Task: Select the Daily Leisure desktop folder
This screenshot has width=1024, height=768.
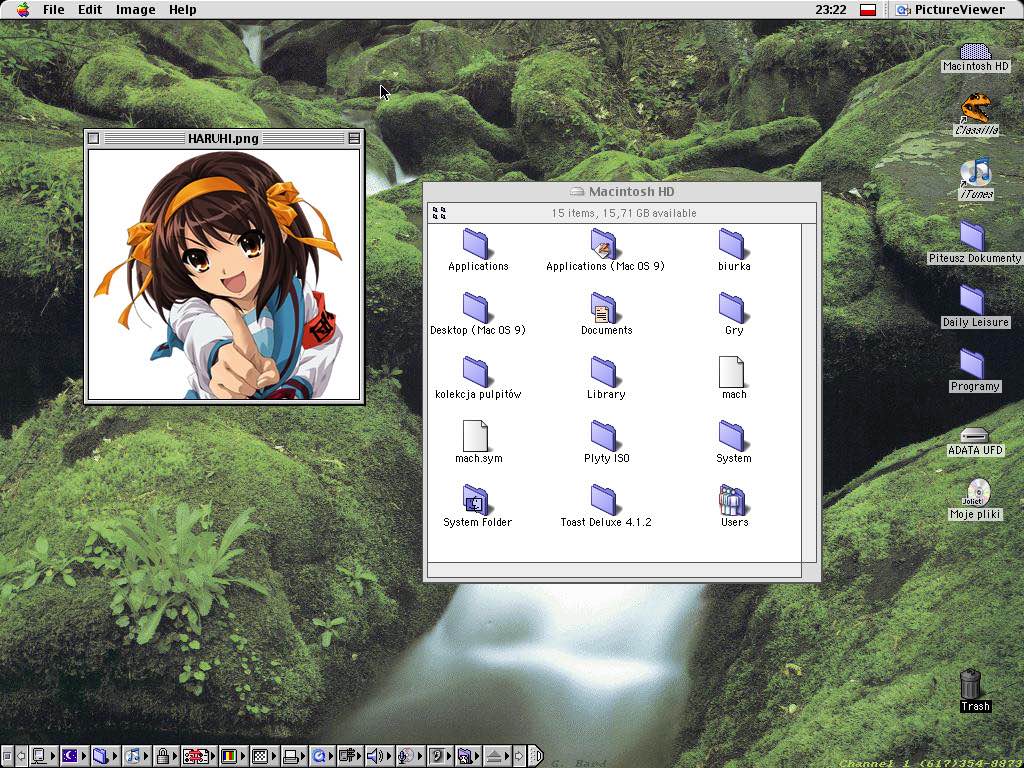Action: click(975, 307)
